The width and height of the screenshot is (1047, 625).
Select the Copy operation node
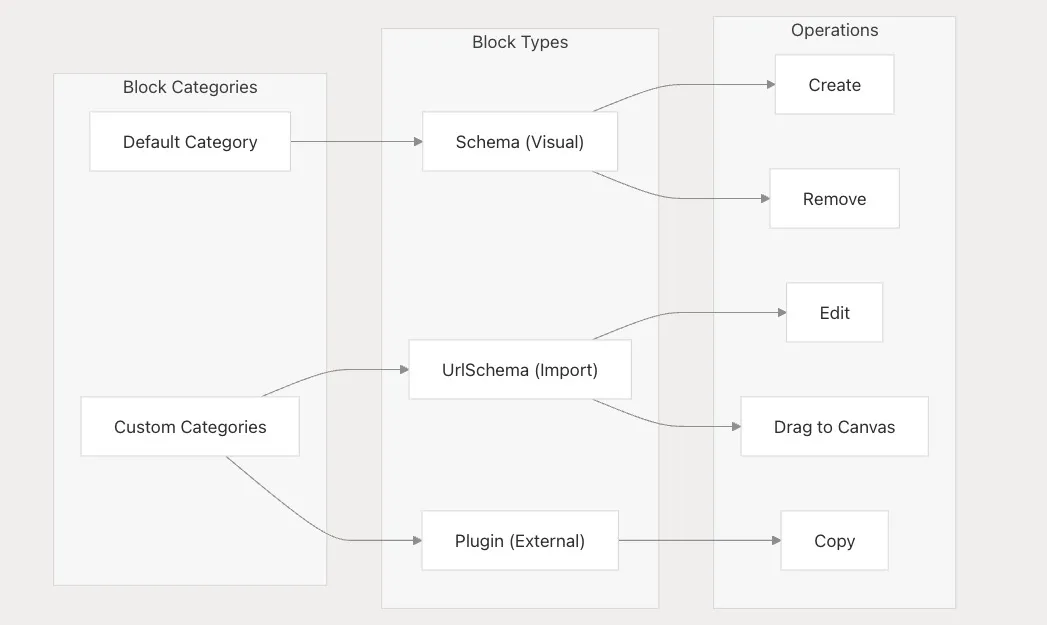[834, 541]
